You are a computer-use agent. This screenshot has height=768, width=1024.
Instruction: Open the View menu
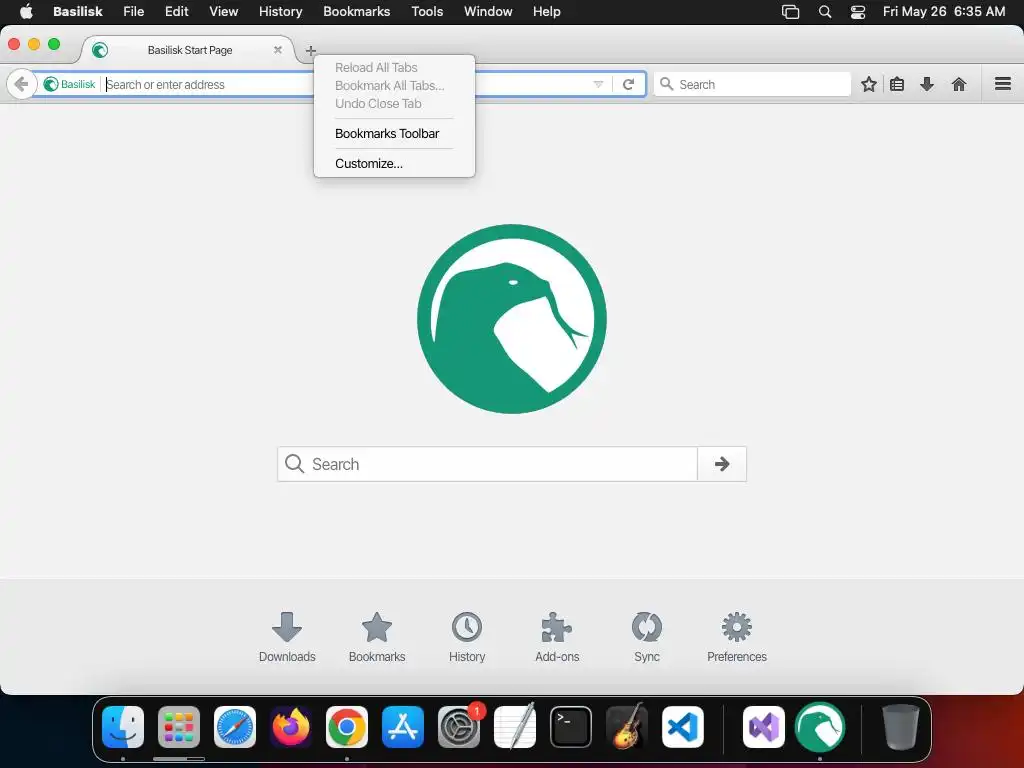223,12
